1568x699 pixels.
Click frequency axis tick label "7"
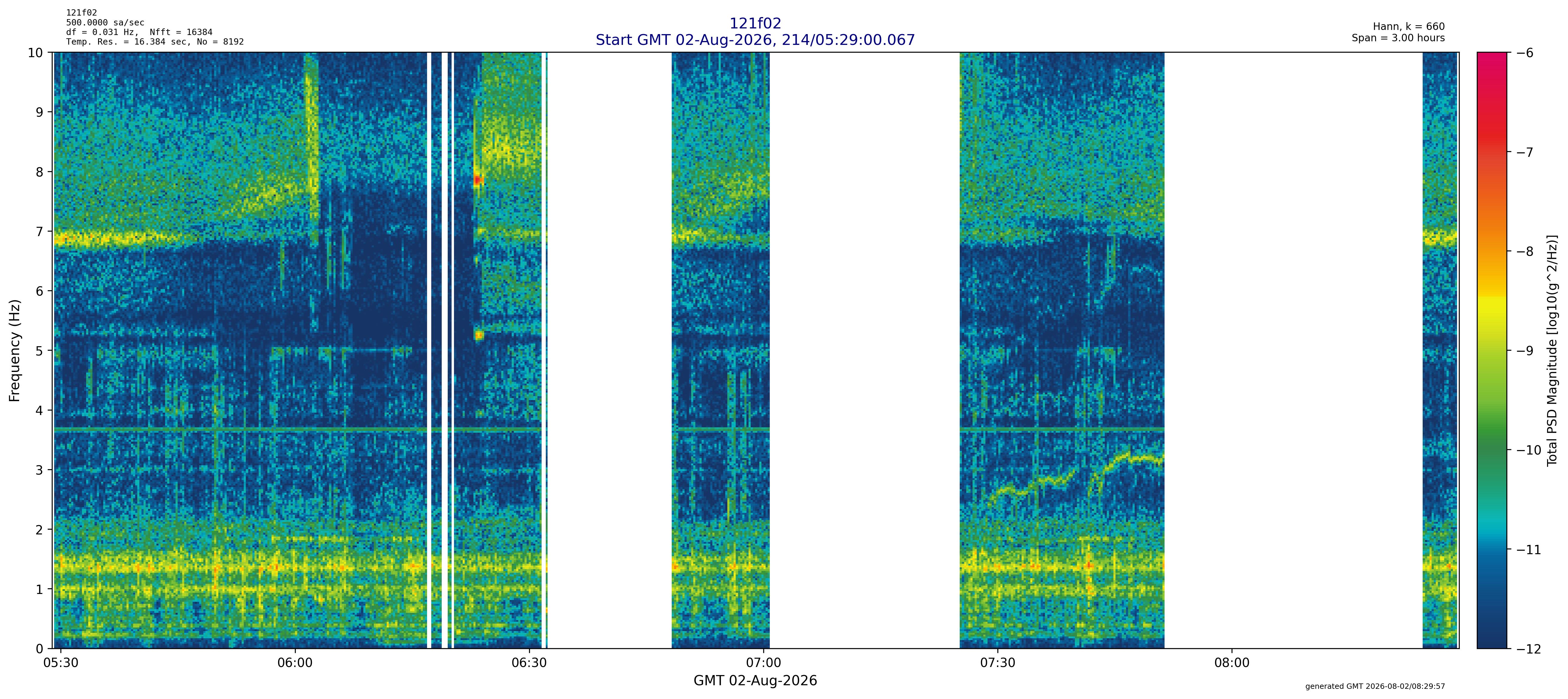[39, 232]
